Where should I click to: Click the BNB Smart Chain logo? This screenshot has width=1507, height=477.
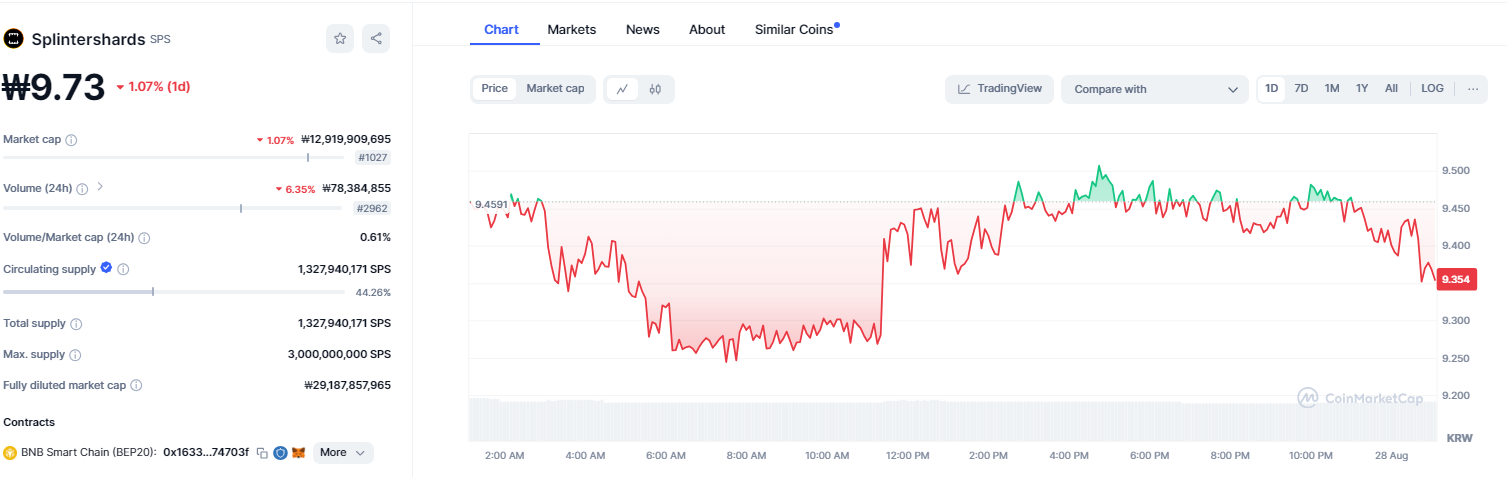click(10, 453)
